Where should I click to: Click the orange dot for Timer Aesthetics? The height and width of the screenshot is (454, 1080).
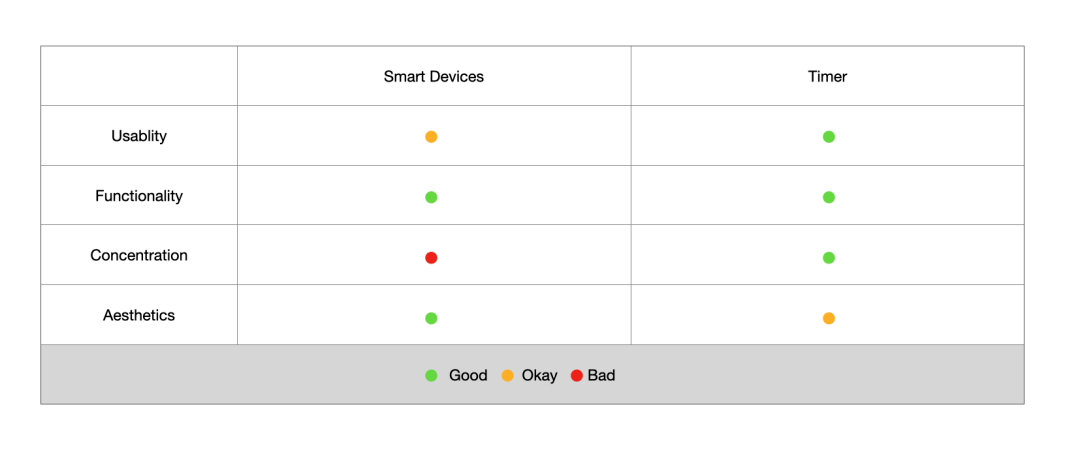tap(829, 318)
